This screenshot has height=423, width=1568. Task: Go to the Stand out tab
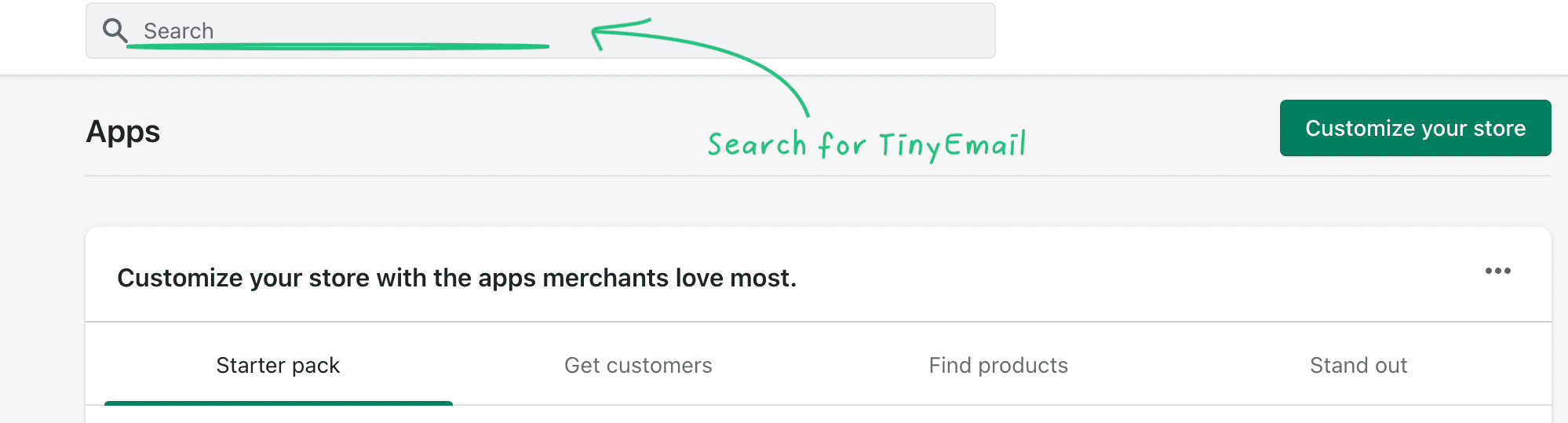tap(1358, 365)
